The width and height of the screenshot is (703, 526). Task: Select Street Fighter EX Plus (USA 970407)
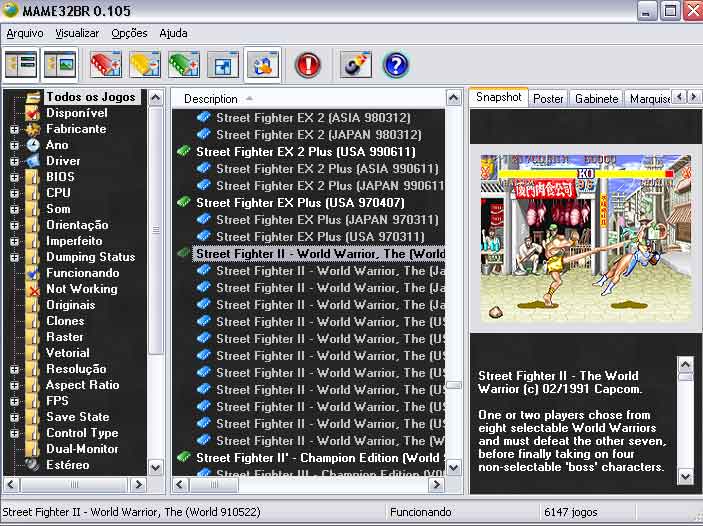300,203
